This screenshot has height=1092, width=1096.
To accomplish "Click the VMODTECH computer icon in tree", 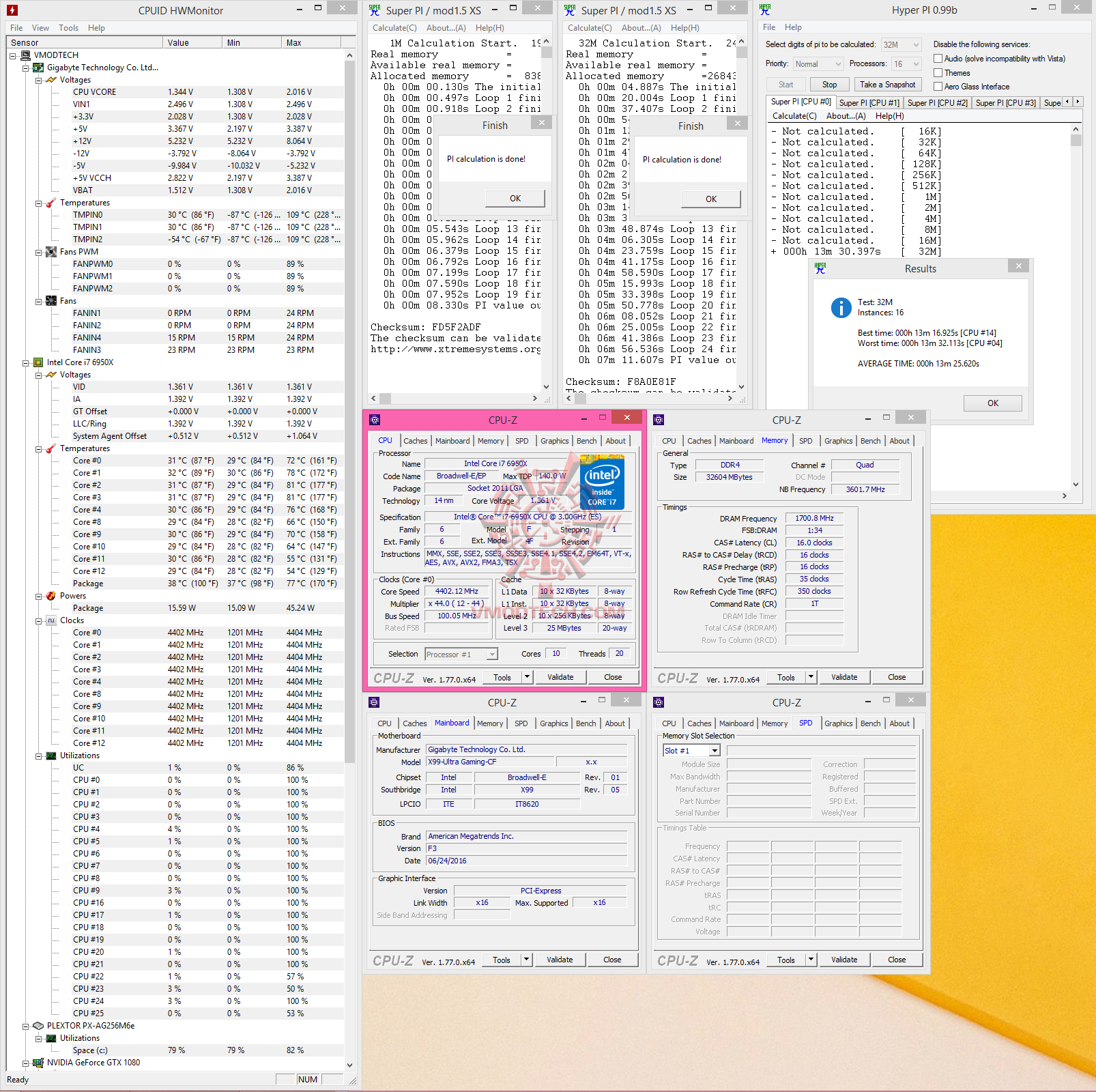I will [x=26, y=55].
